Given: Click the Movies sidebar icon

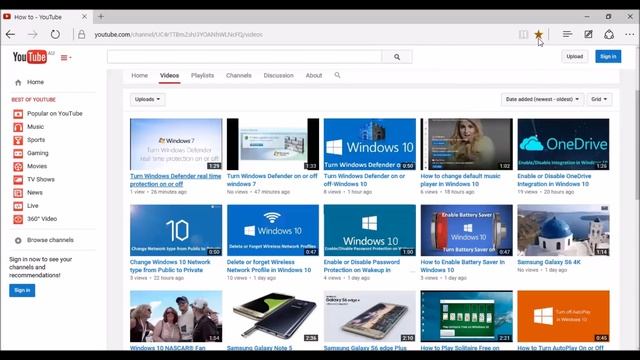Looking at the screenshot, I should tap(18, 167).
